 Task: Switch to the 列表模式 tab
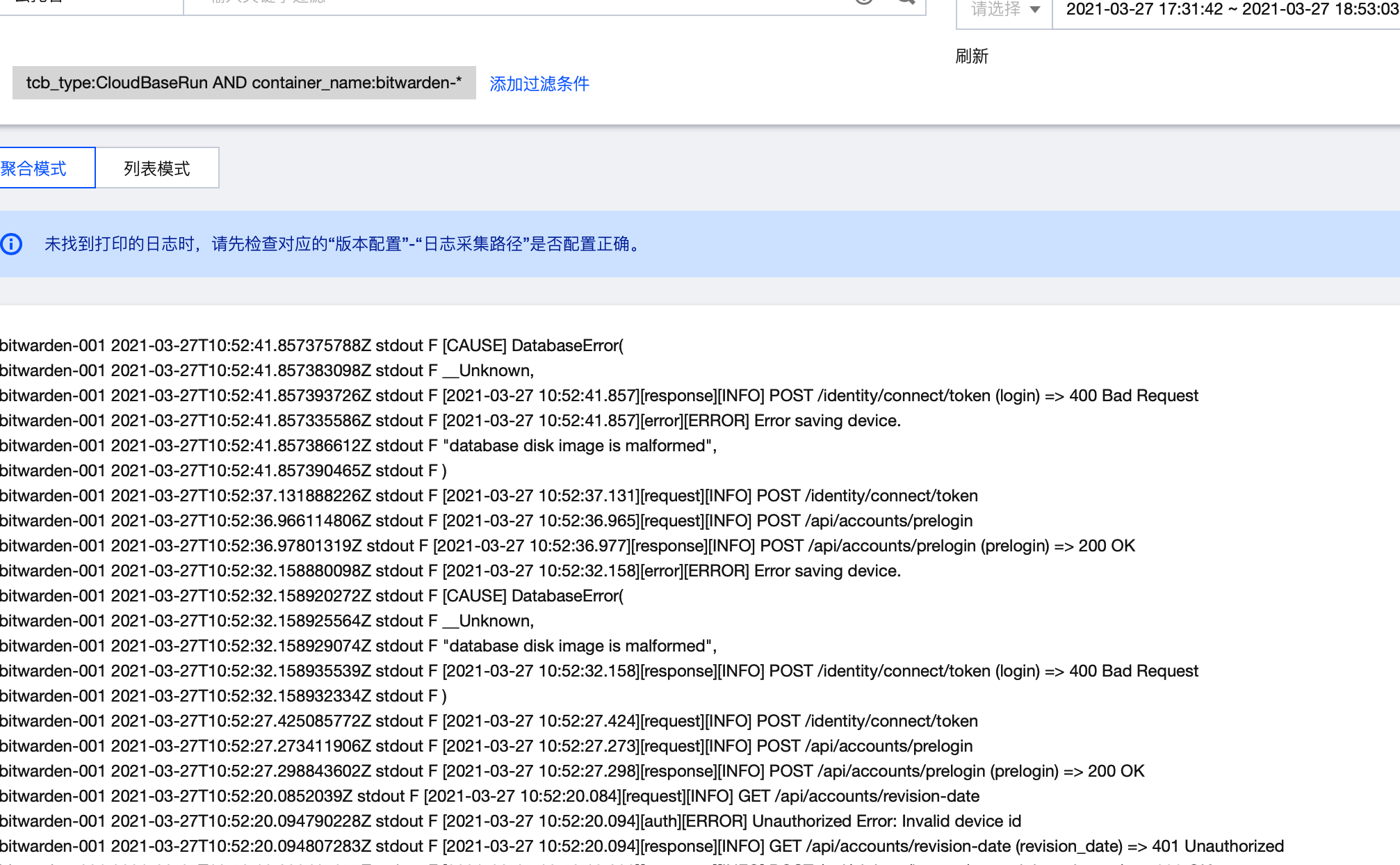tap(157, 168)
